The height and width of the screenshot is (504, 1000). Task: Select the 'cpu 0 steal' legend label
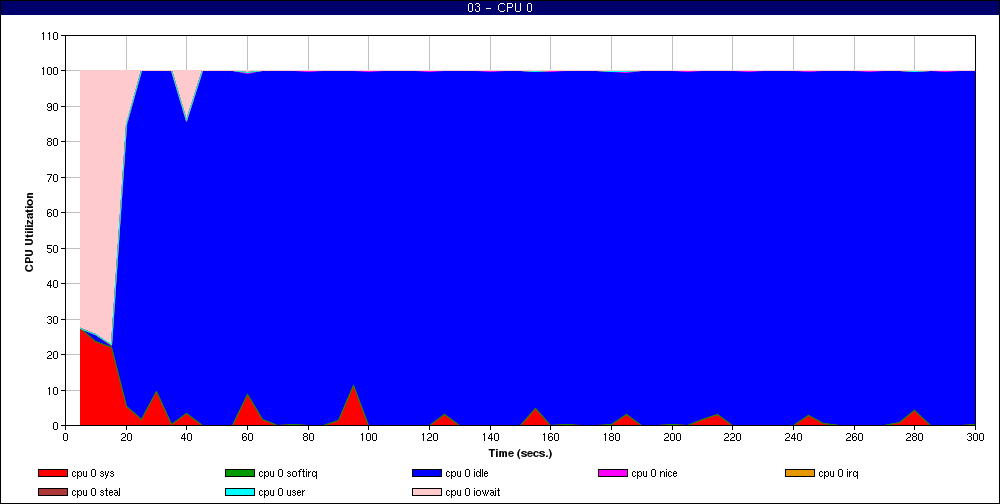[96, 492]
